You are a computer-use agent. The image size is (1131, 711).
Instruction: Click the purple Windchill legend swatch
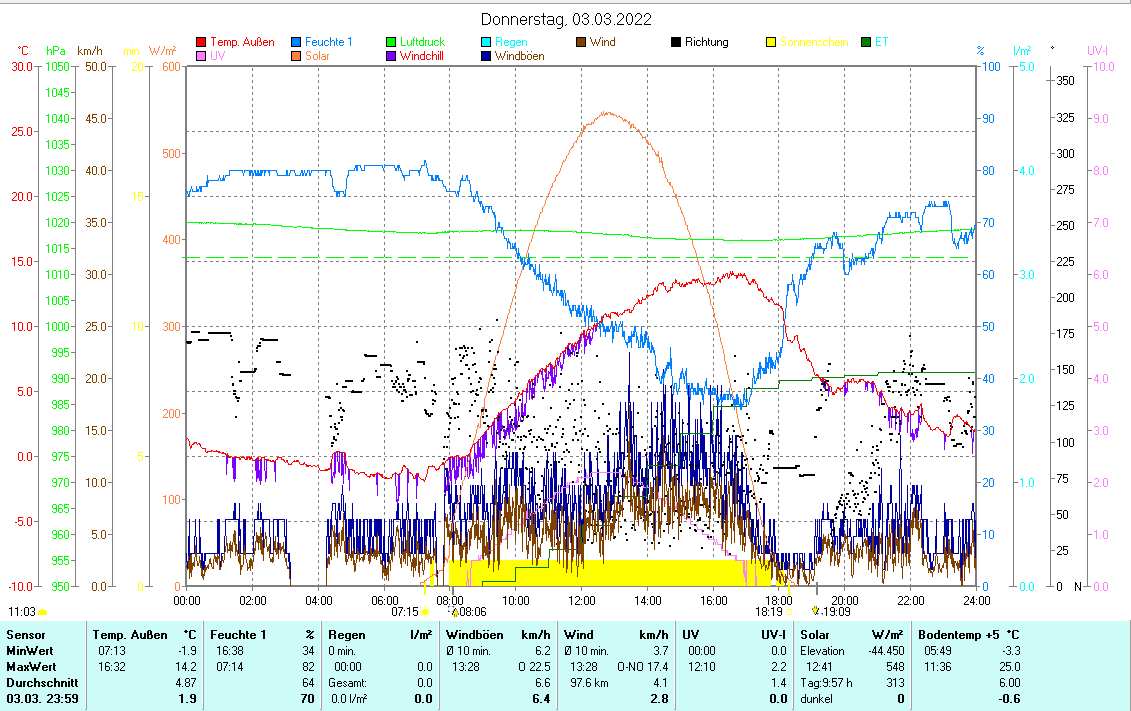392,56
